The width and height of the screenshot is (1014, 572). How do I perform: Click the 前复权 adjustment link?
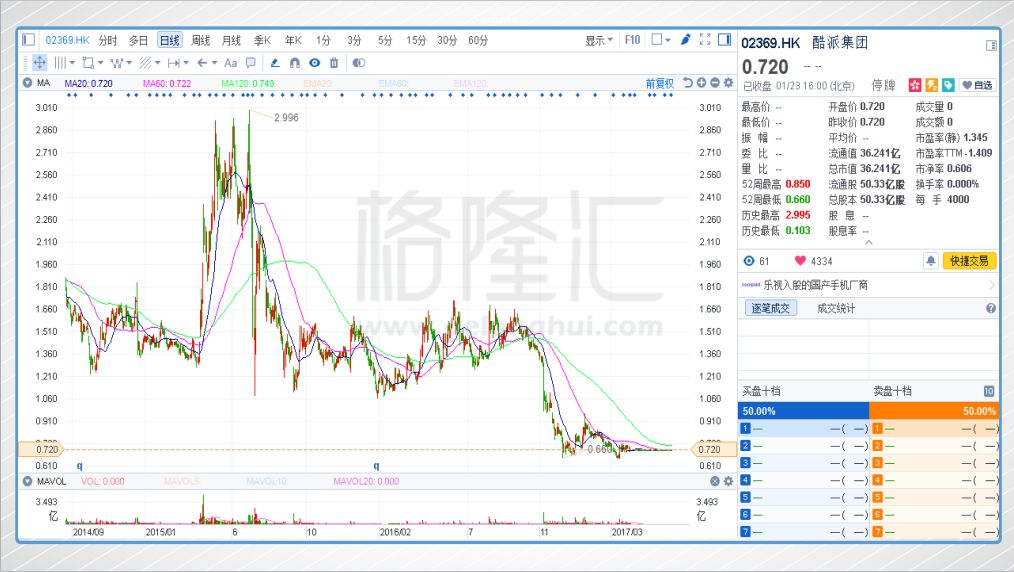660,83
